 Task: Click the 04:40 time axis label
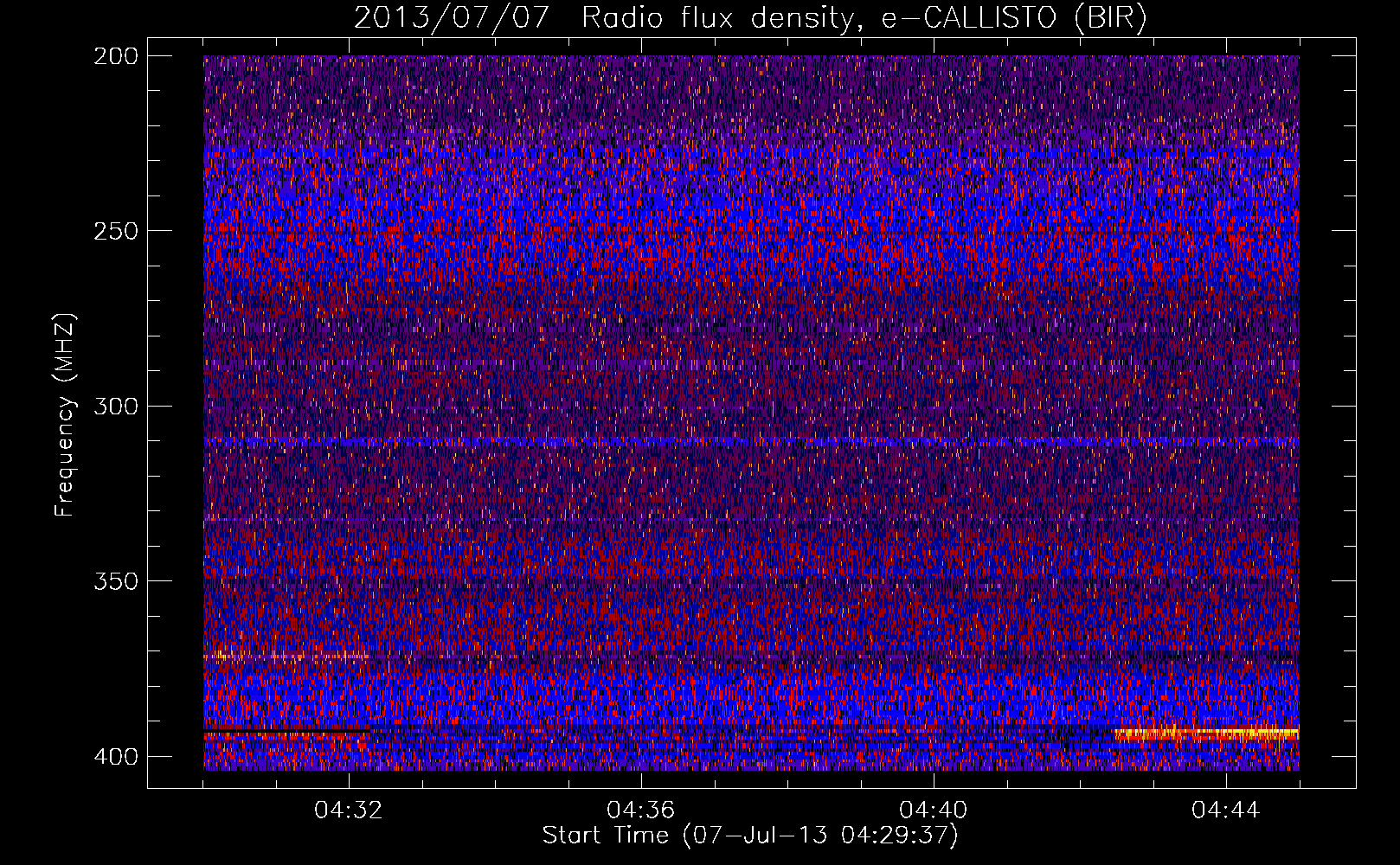tap(934, 811)
